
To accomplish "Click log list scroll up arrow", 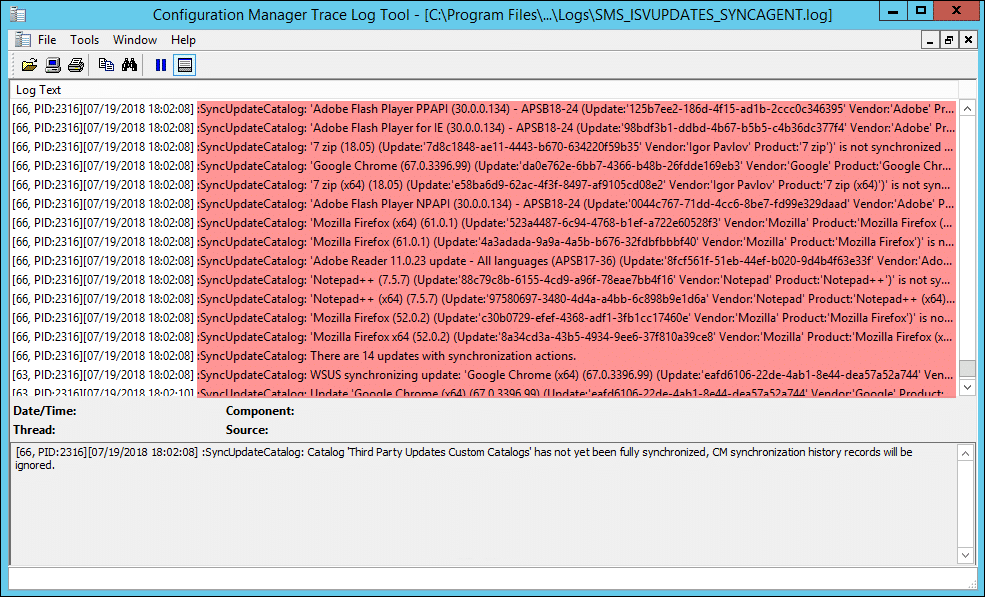I will [x=967, y=109].
